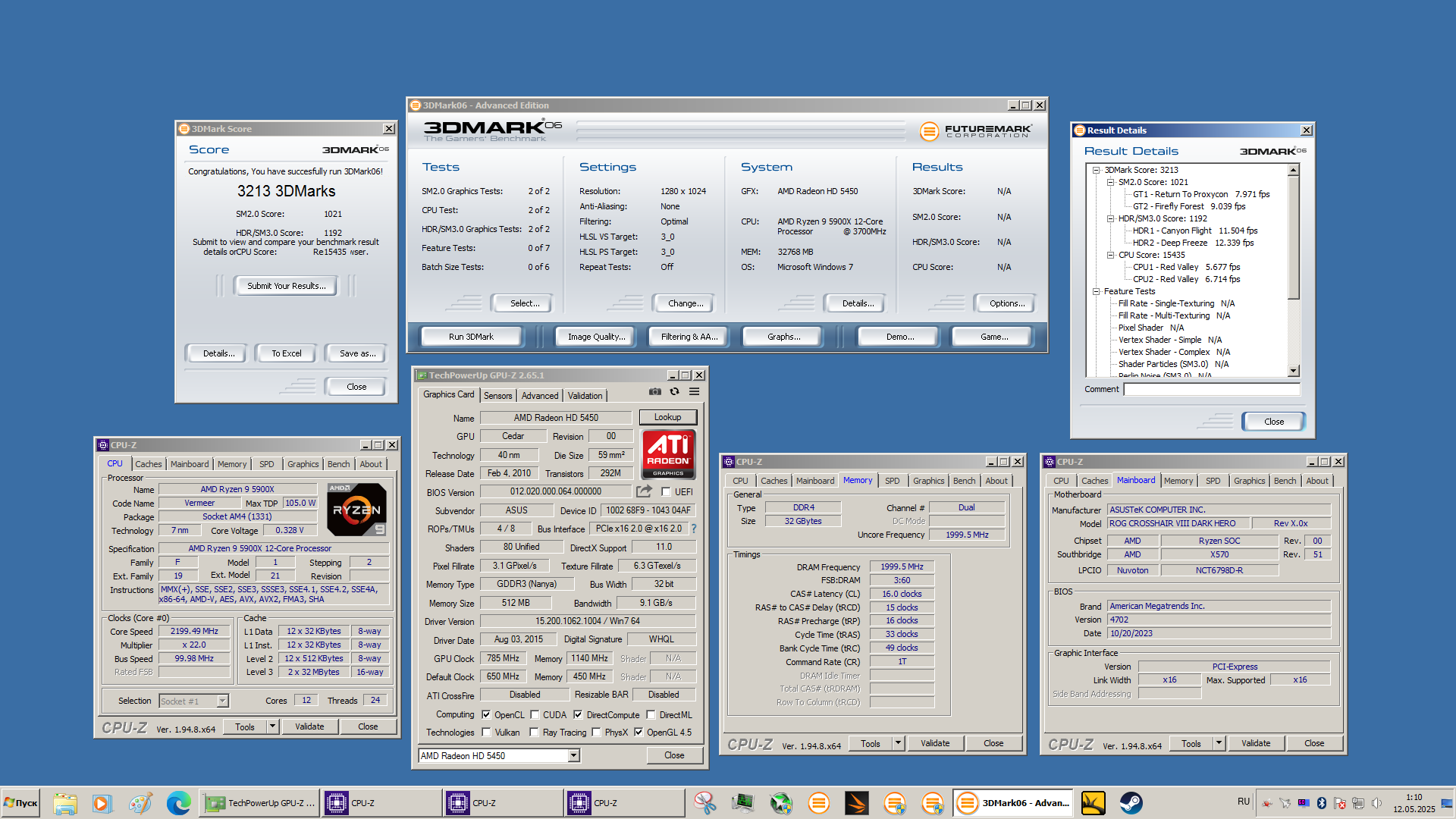Click the Bluetooth tray icon
Screen dimensions: 1456x819
1322,802
